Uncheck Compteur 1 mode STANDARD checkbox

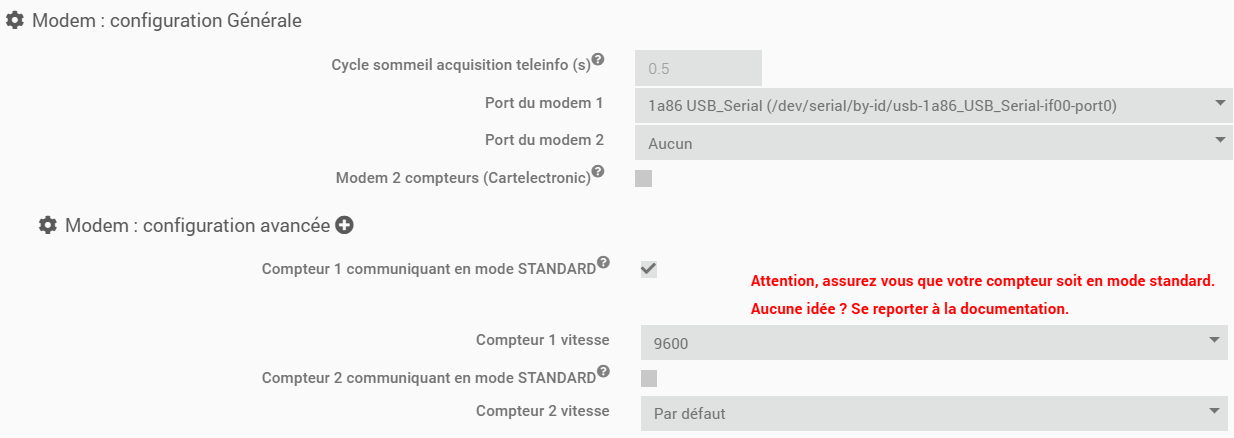tap(648, 269)
